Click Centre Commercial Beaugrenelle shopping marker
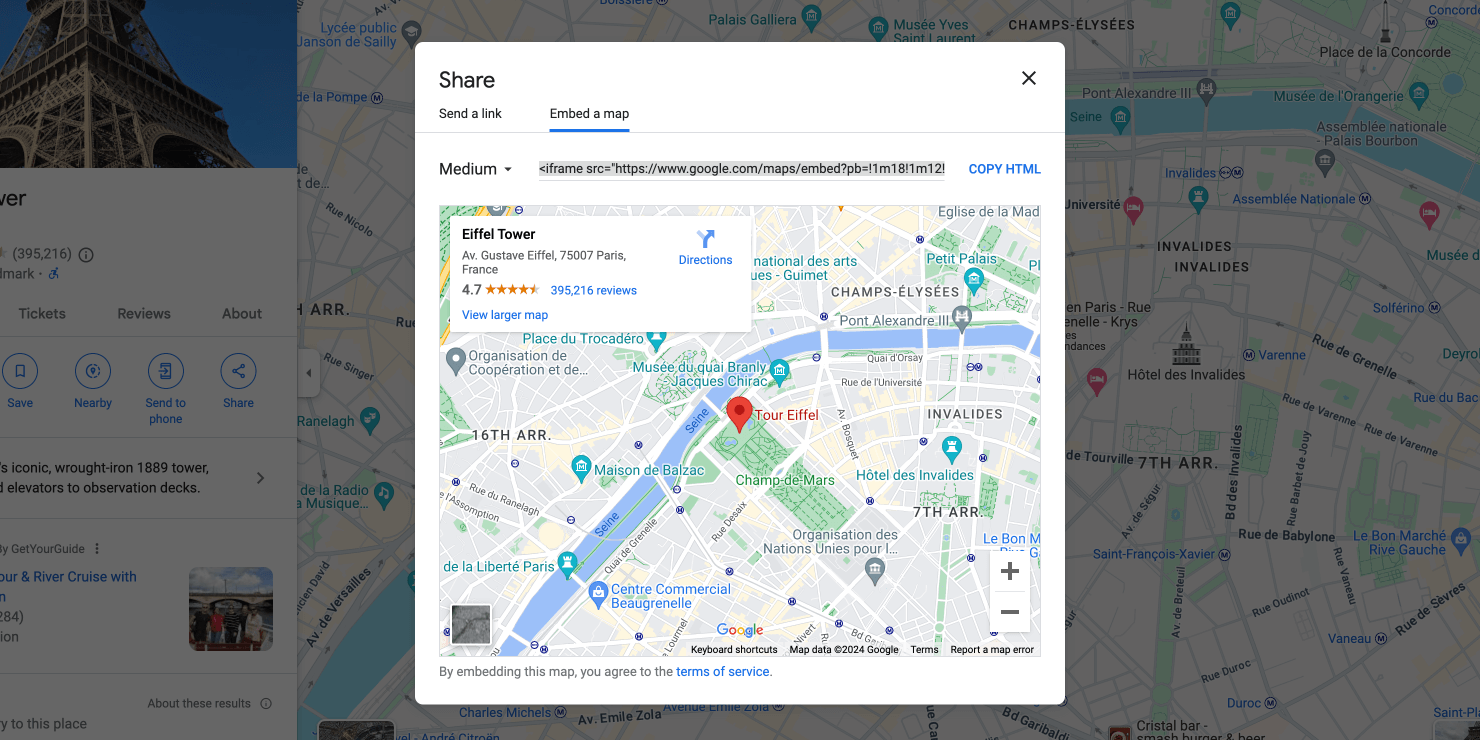Viewport: 1480px width, 740px height. [598, 592]
